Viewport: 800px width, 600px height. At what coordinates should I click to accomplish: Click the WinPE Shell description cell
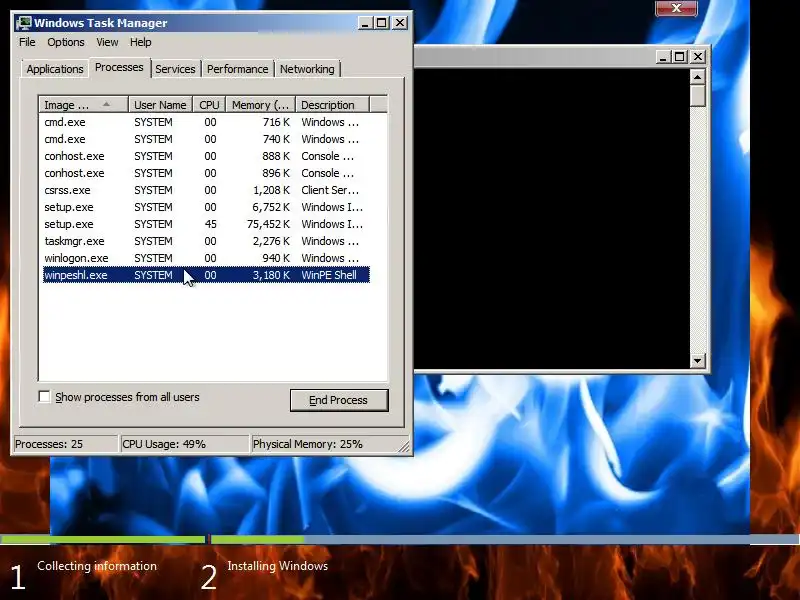329,275
